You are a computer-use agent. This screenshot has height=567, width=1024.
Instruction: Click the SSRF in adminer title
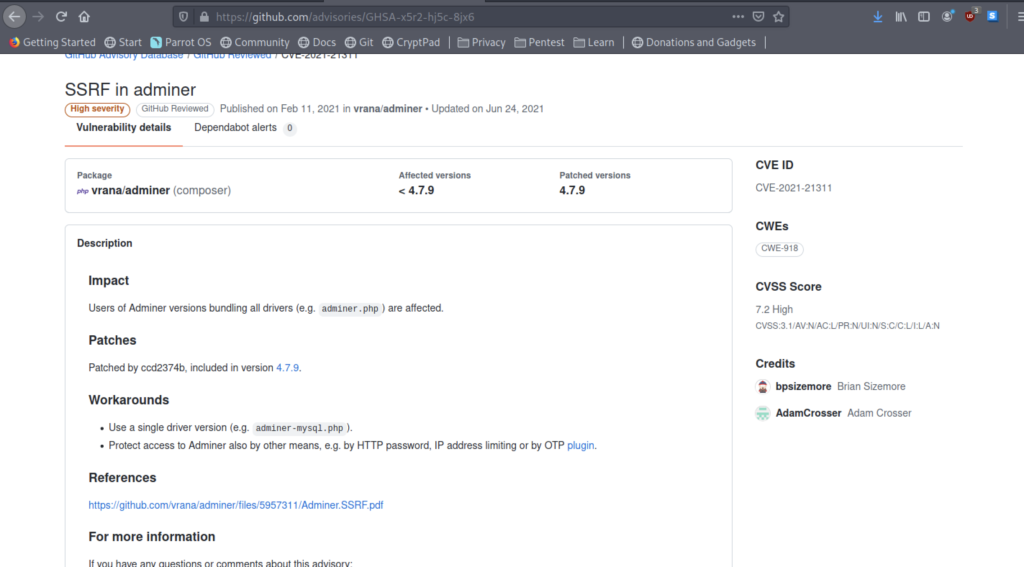130,90
